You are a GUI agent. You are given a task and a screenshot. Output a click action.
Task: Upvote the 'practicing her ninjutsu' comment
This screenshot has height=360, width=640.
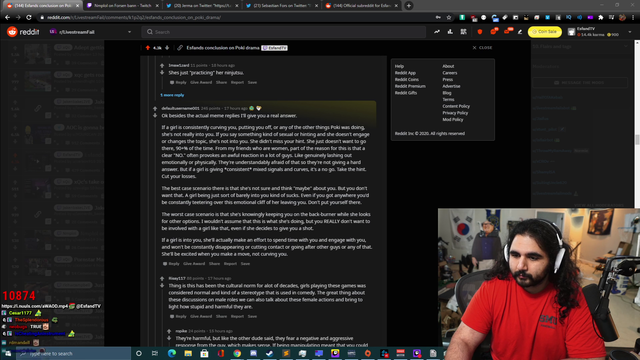coord(162,65)
